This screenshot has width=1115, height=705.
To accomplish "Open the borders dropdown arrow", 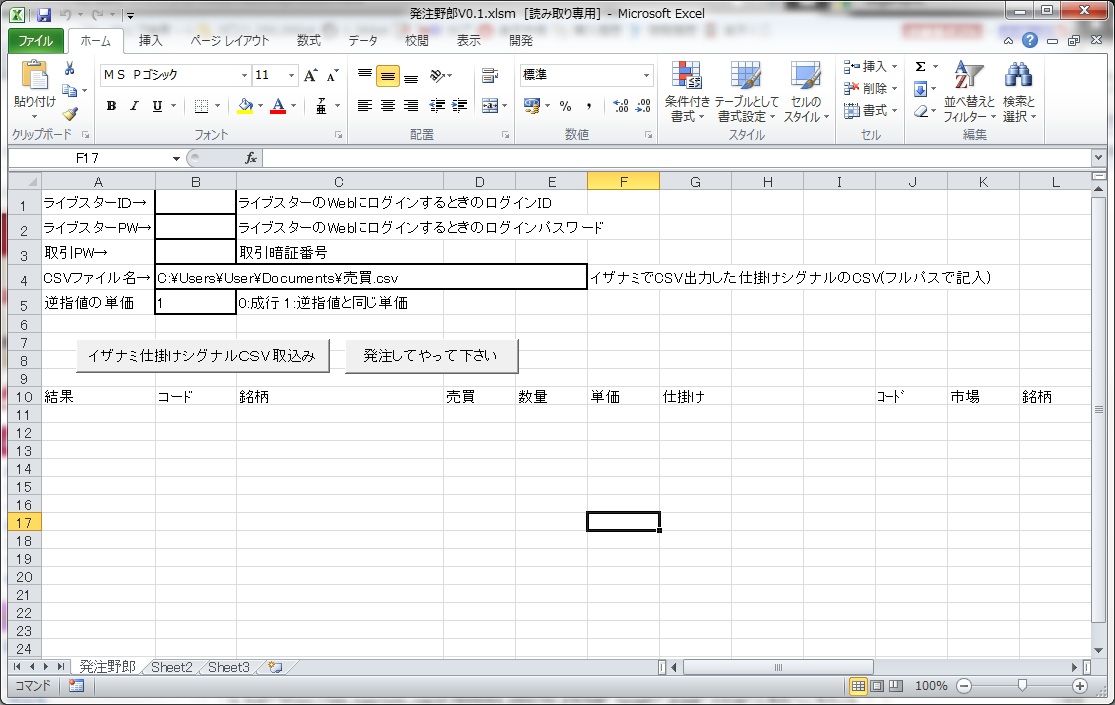I will pos(218,106).
